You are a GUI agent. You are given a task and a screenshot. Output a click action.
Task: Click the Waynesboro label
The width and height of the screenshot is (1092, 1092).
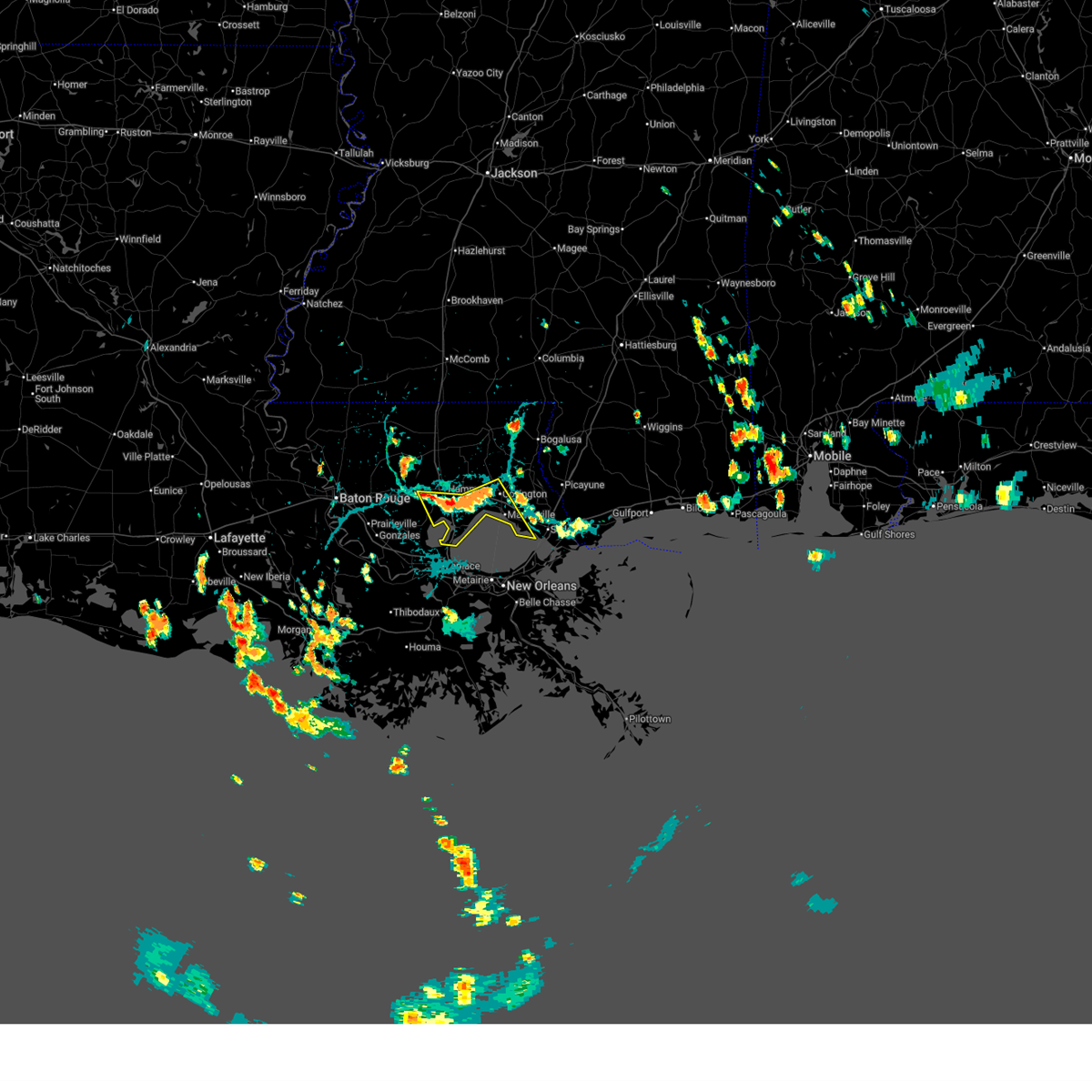(748, 283)
